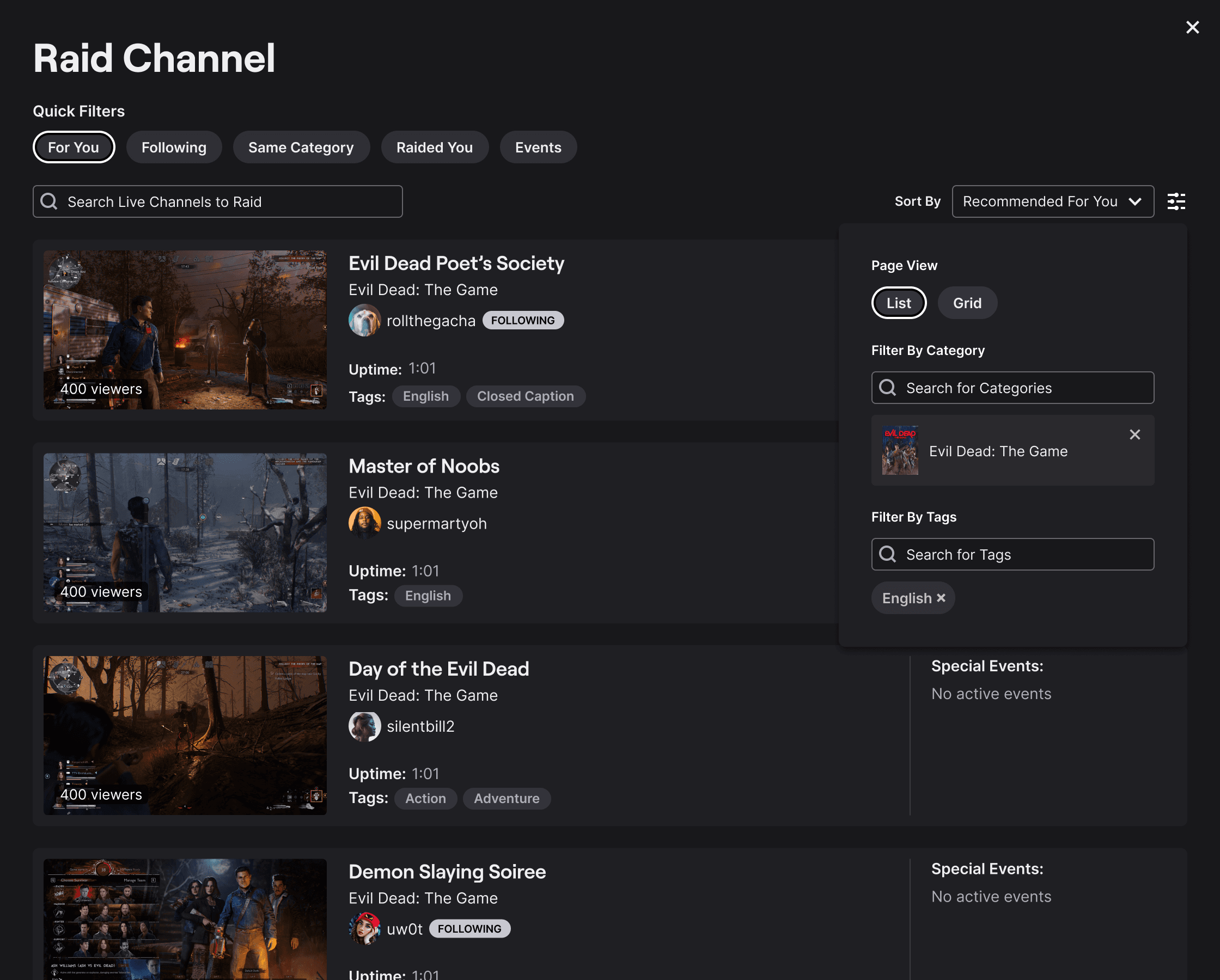This screenshot has height=980, width=1220.
Task: Click the magnifier in Search for Tags
Action: click(x=888, y=554)
